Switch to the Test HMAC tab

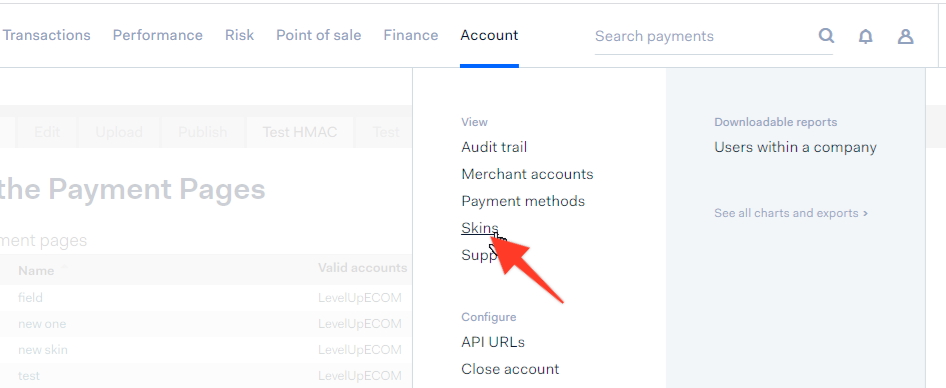[300, 132]
